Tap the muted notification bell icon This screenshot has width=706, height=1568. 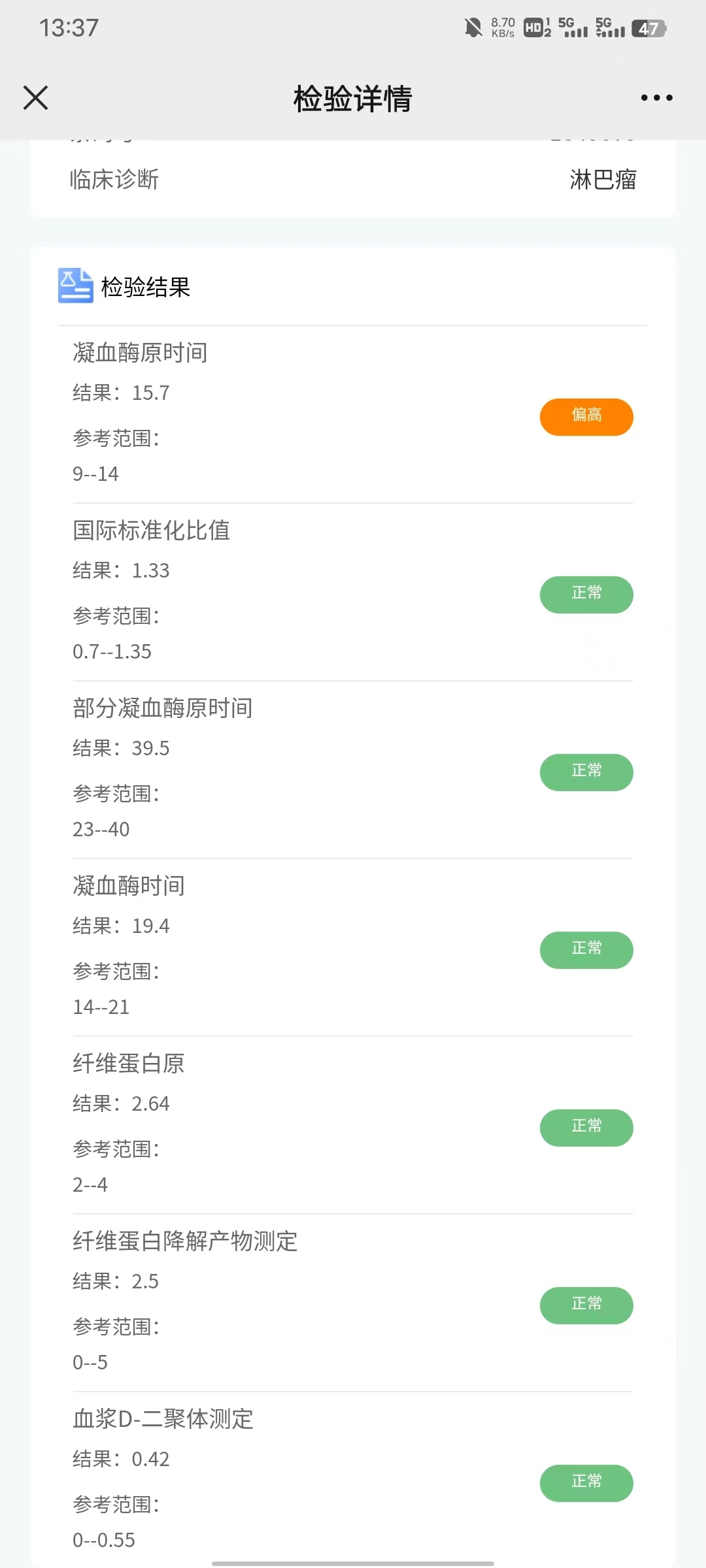(x=473, y=28)
